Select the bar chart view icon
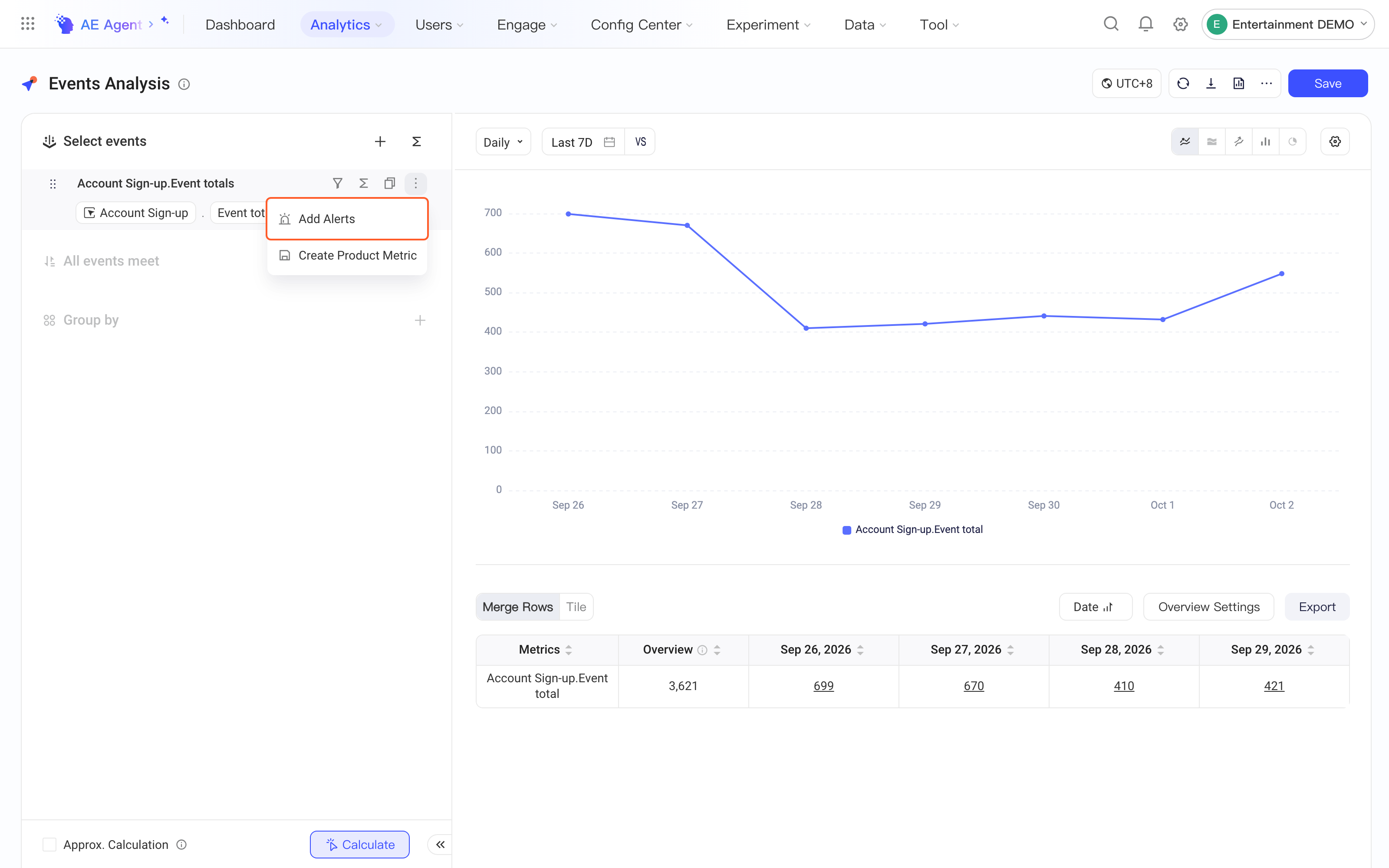The image size is (1389, 868). point(1266,142)
